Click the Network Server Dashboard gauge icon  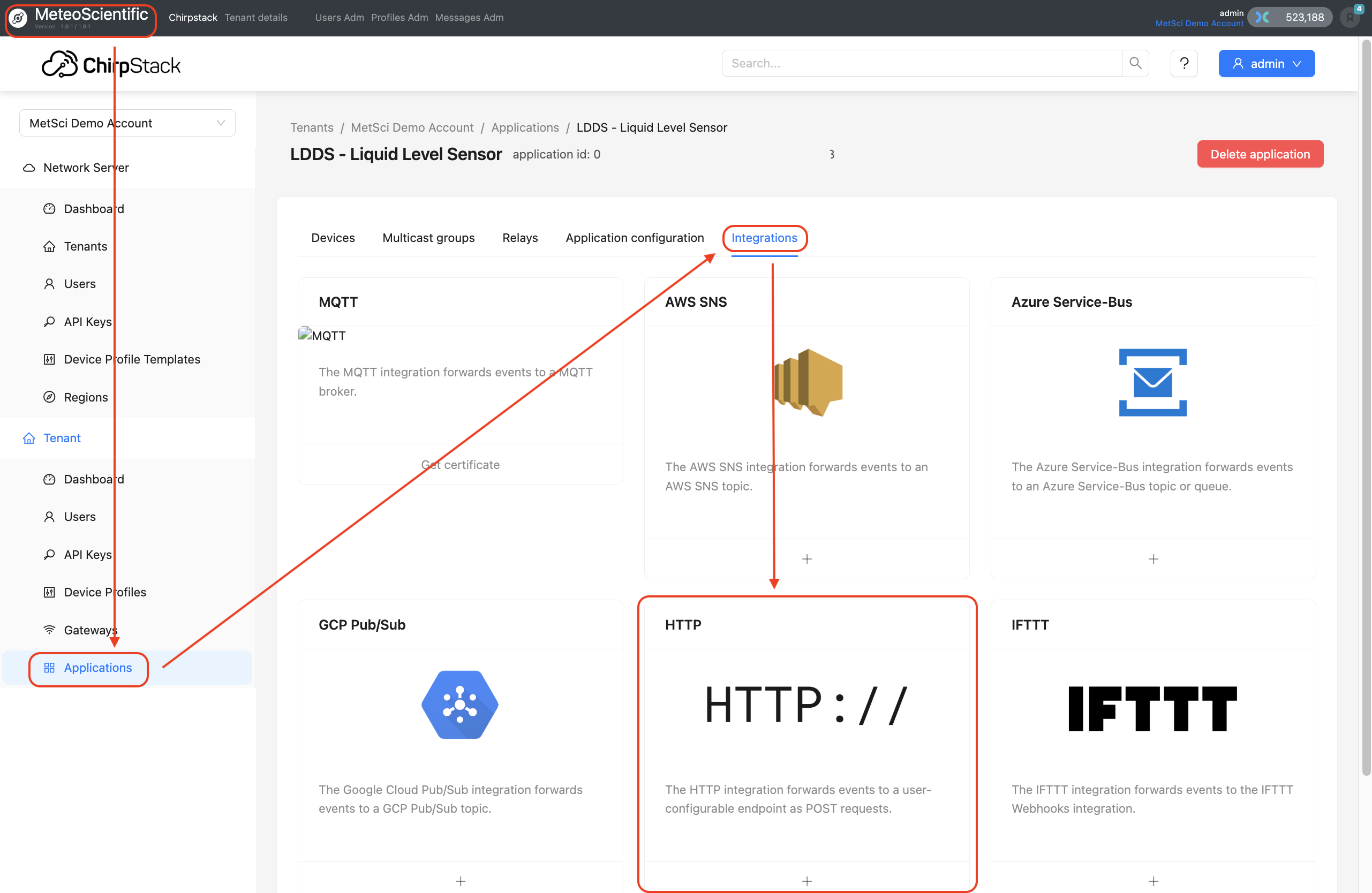click(50, 209)
